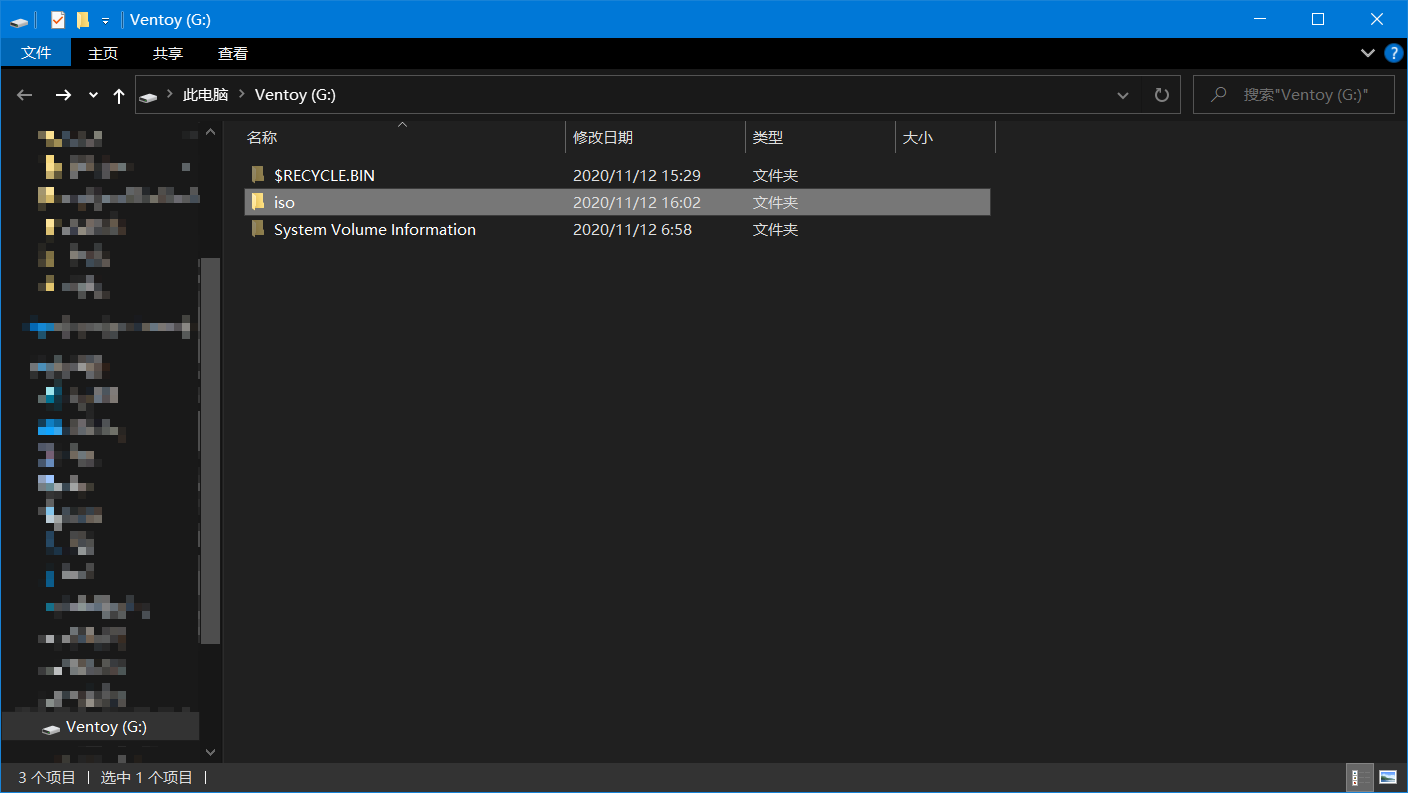Open the recent locations dropdown
This screenshot has height=793, width=1408.
tap(93, 95)
